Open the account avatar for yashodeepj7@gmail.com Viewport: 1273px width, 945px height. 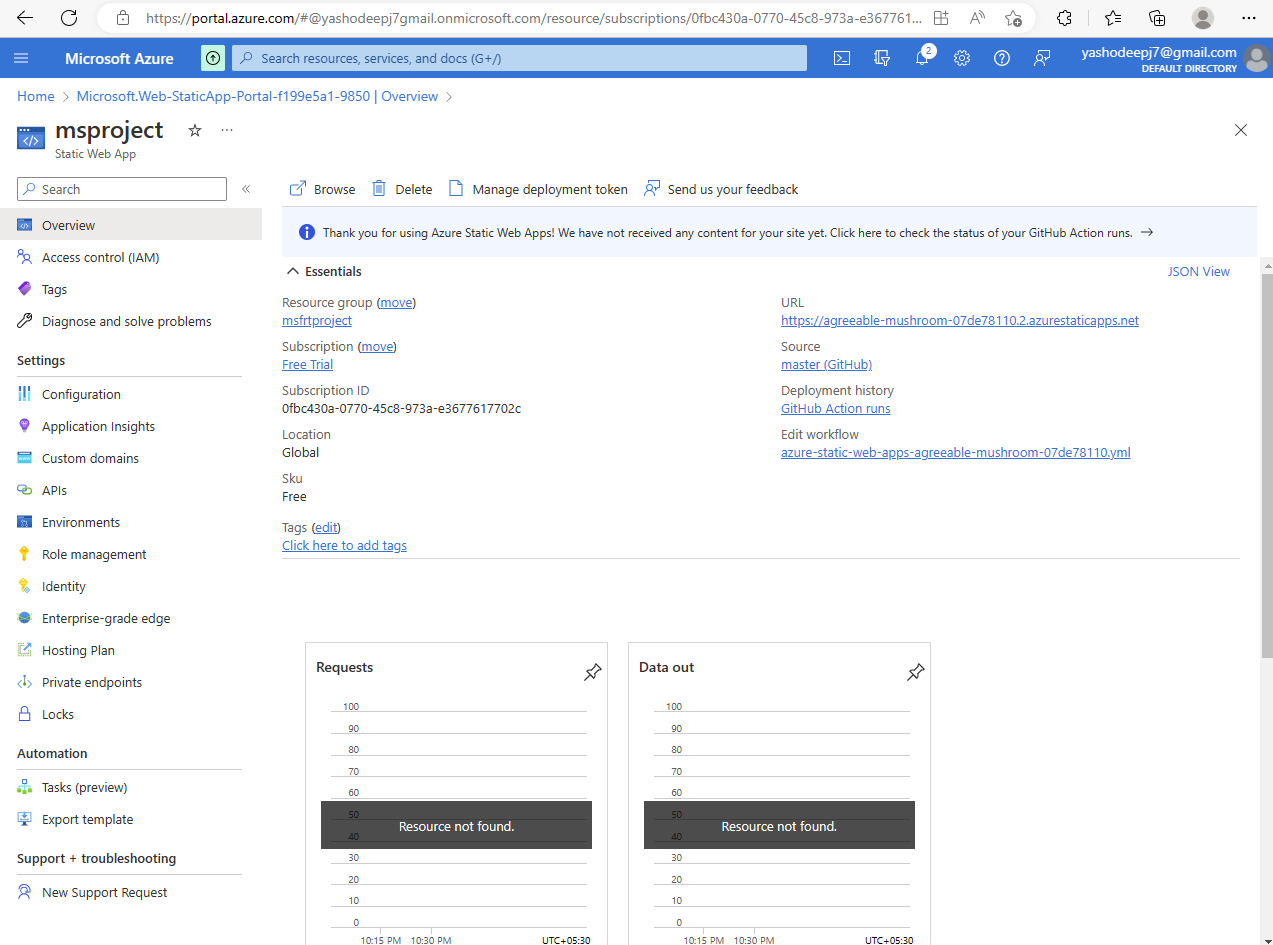tap(1256, 59)
